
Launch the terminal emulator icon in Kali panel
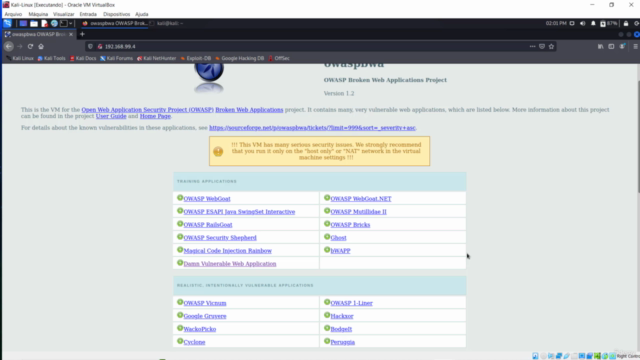[x=64, y=24]
